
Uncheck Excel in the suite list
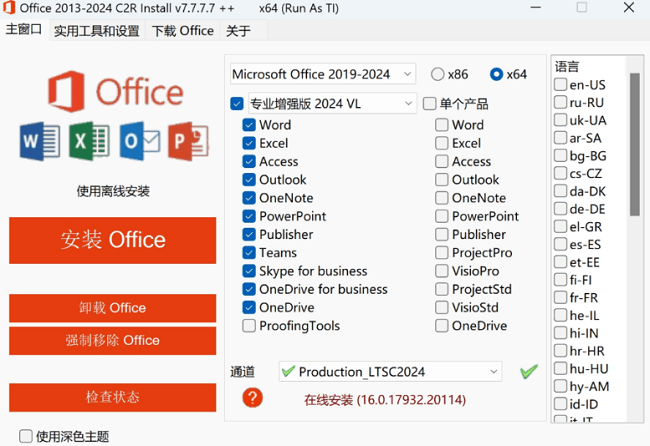[249, 143]
